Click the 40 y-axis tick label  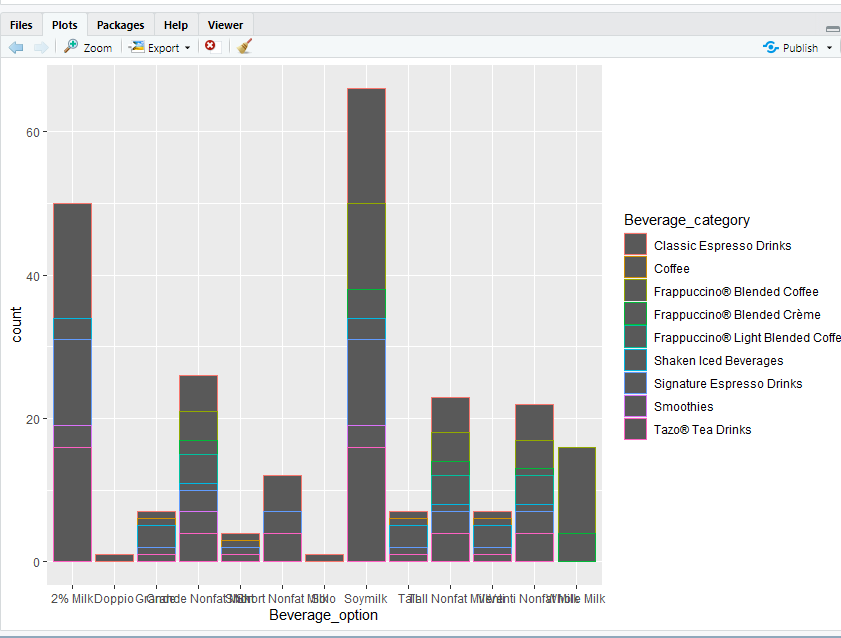pyautogui.click(x=33, y=276)
